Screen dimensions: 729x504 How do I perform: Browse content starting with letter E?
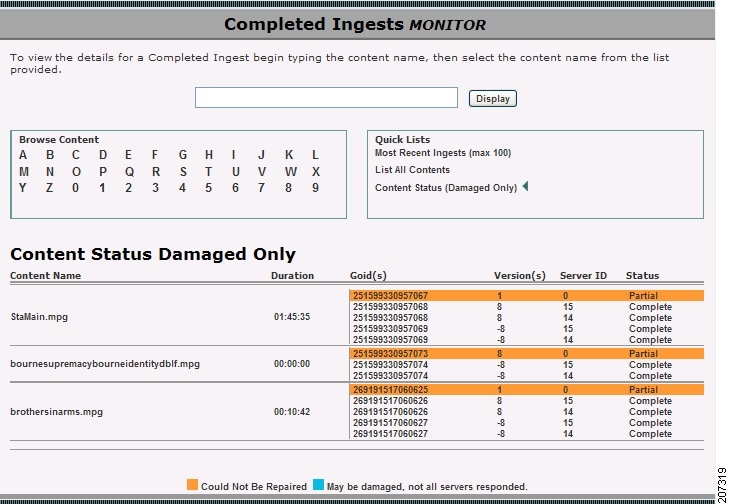[128, 155]
